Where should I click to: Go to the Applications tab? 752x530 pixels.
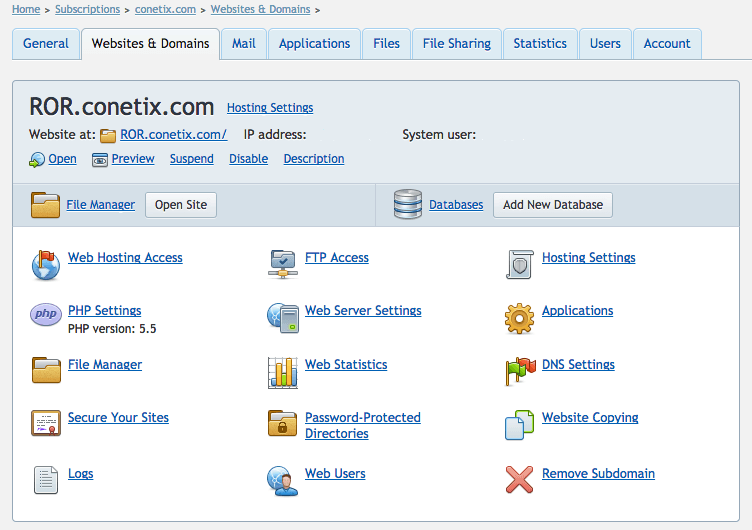[x=315, y=44]
